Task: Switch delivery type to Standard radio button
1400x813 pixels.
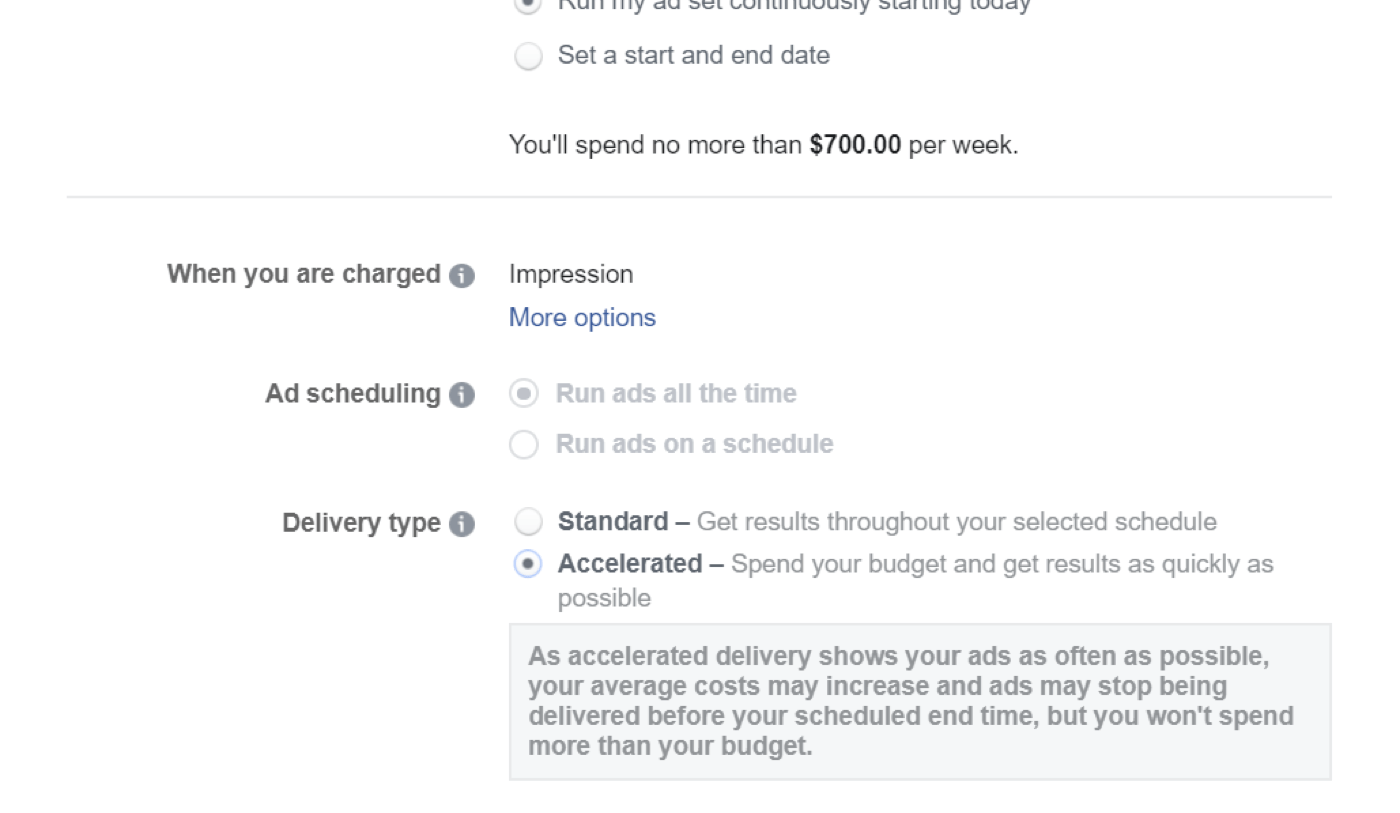Action: pyautogui.click(x=528, y=521)
